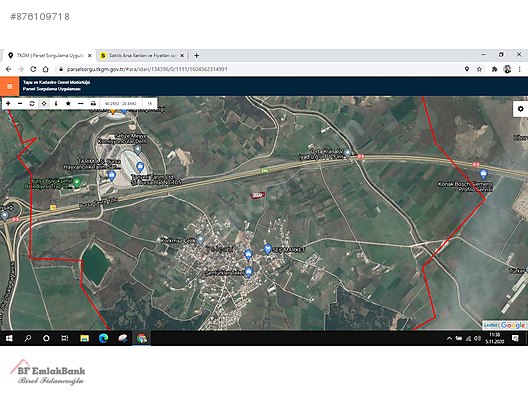Select the crosshair parcel query tool
The width and height of the screenshot is (528, 396).
44,103
